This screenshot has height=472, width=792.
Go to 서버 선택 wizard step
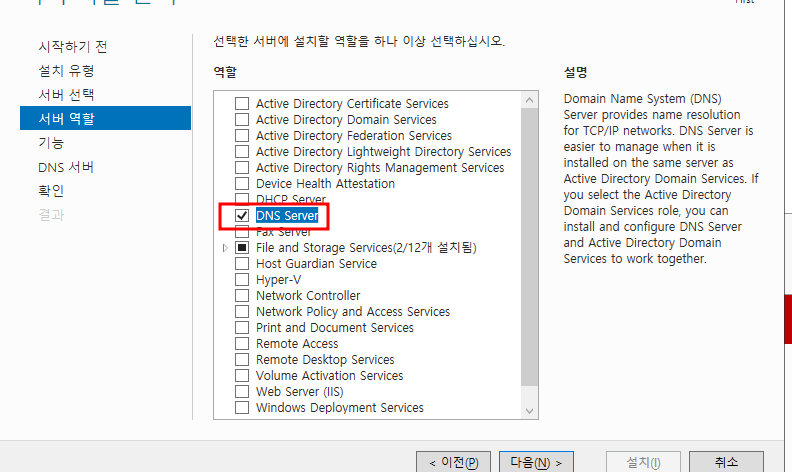(x=66, y=95)
